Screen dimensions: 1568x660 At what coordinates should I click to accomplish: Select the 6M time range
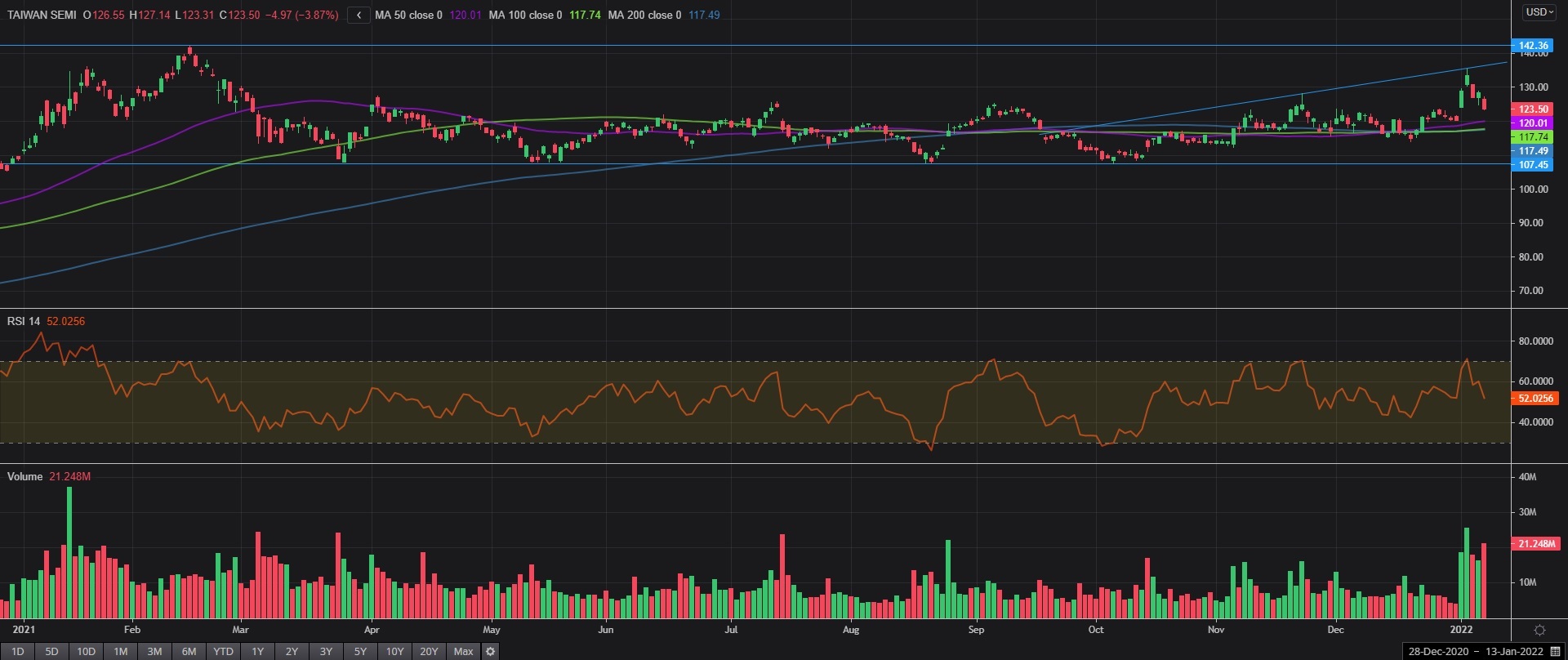pyautogui.click(x=189, y=651)
